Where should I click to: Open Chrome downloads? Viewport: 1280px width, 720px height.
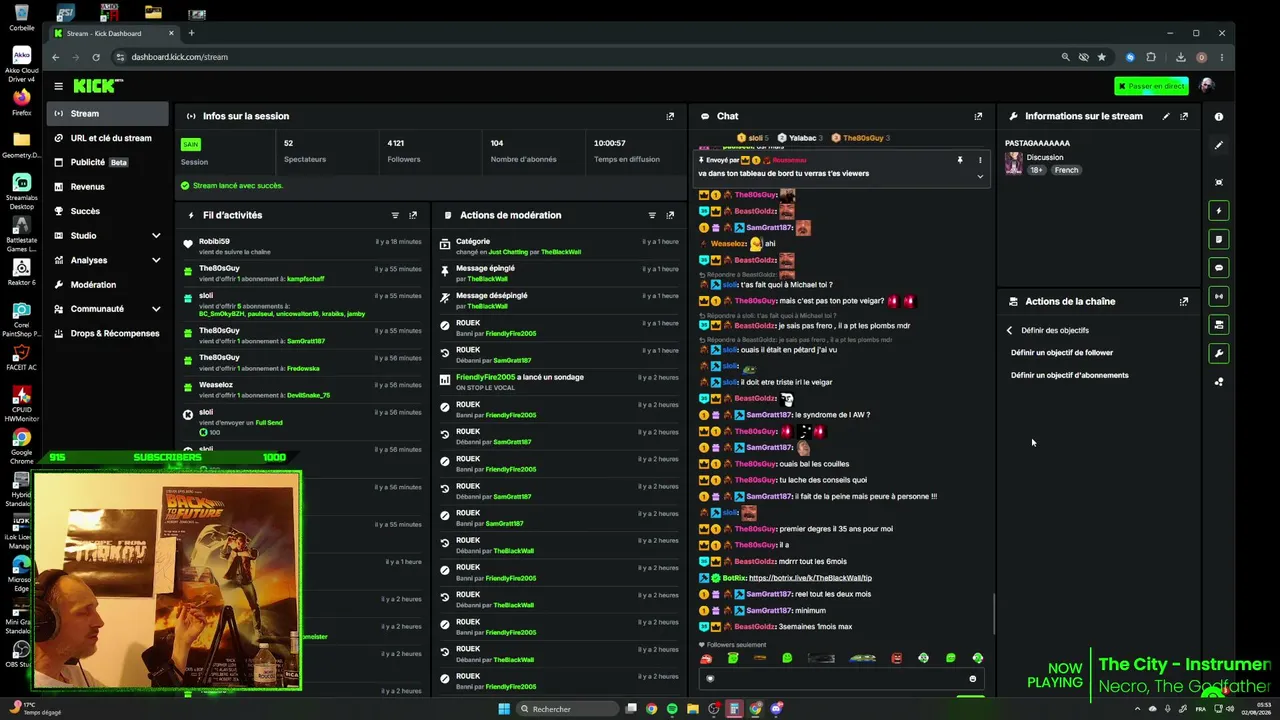point(1181,57)
